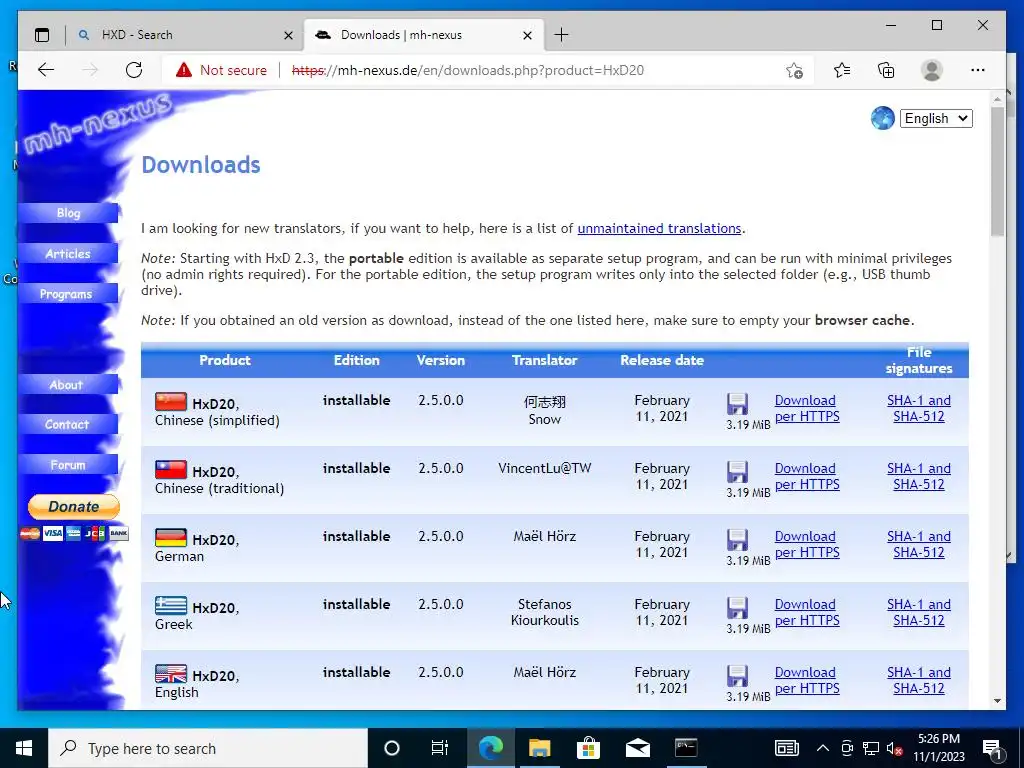The image size is (1024, 768).
Task: Click the China flag icon
Action: point(170,402)
